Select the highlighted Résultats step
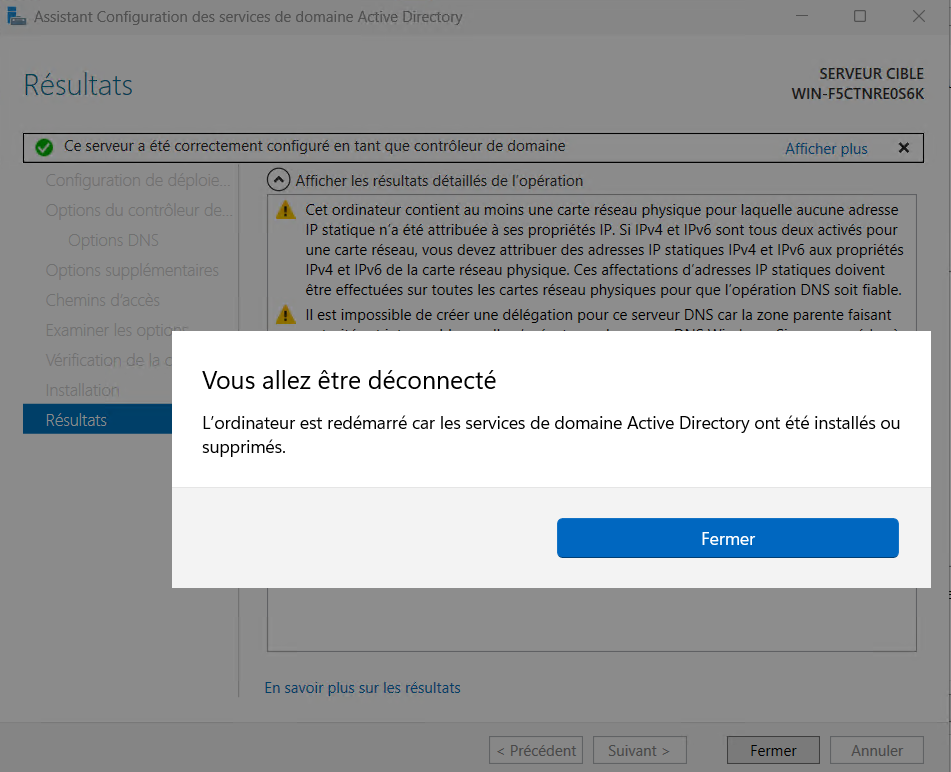The width and height of the screenshot is (951, 772). [x=98, y=420]
